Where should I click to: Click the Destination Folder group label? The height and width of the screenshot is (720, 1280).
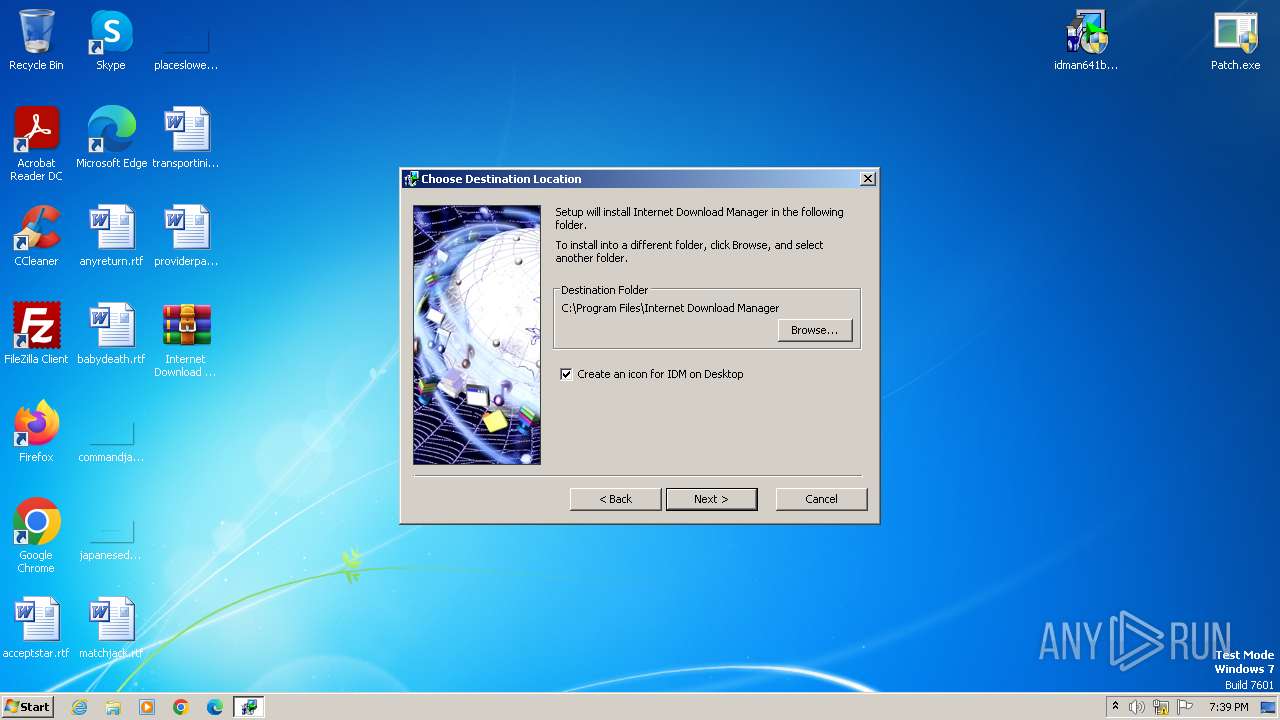[x=604, y=290]
